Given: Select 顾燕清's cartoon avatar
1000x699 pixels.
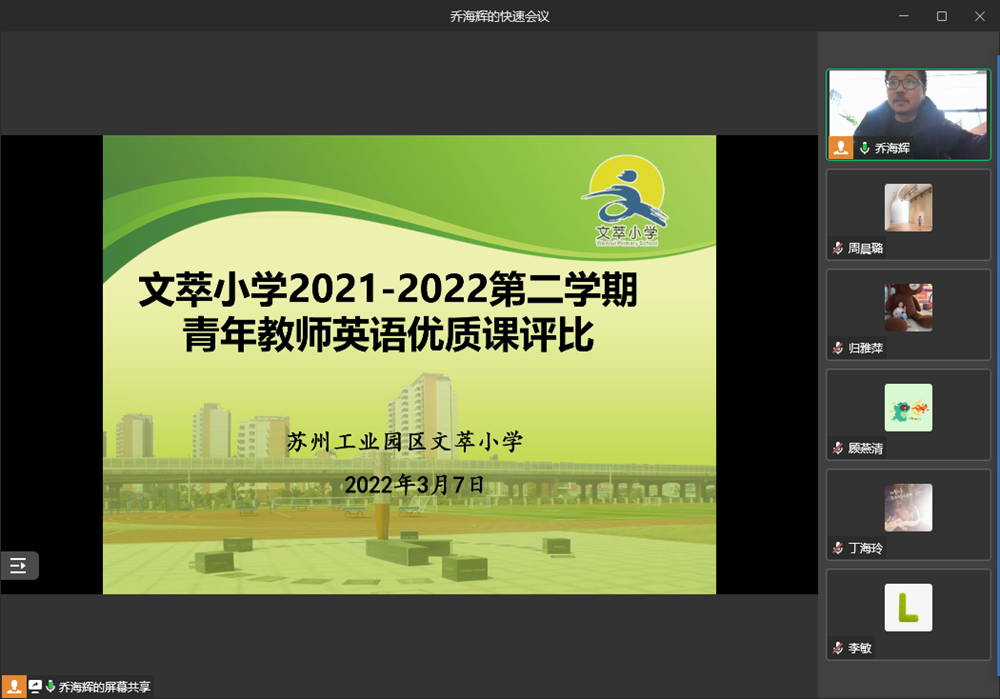Looking at the screenshot, I should pos(908,408).
